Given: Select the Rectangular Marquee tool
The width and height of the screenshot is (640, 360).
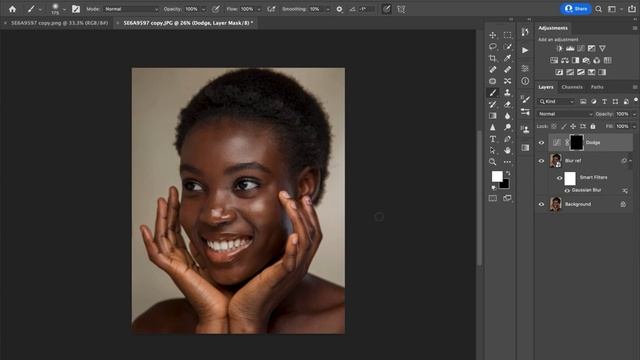Looking at the screenshot, I should pyautogui.click(x=507, y=35).
